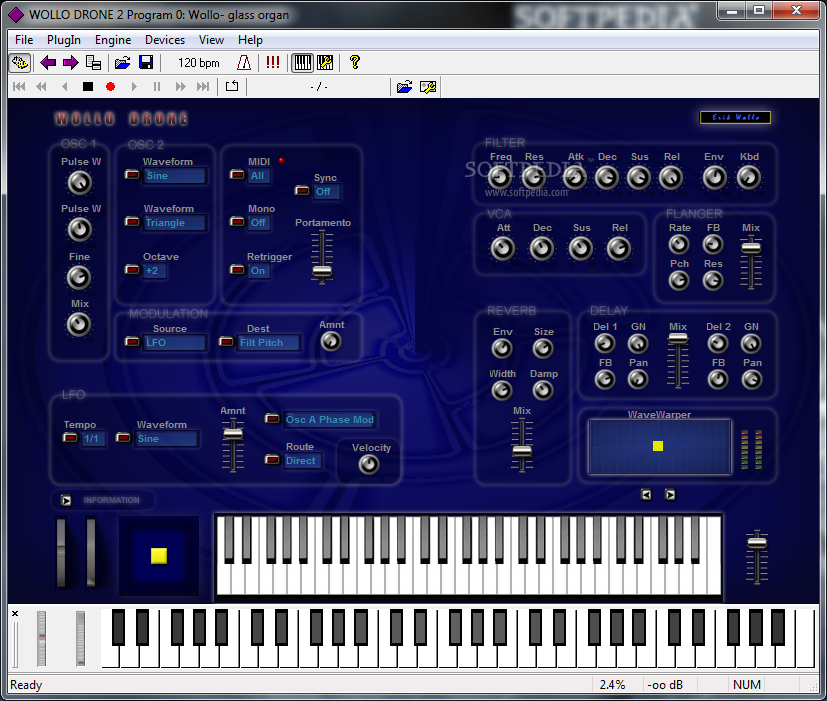Click the plugin chainer icon in toolbar

[20, 63]
